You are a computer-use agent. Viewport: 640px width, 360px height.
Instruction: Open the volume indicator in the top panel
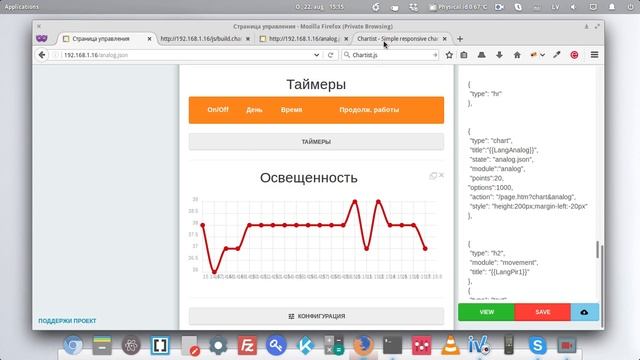574,7
